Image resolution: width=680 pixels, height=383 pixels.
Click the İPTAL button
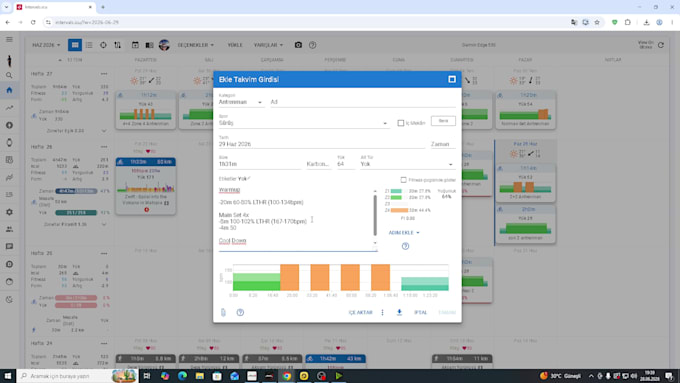[x=420, y=312]
